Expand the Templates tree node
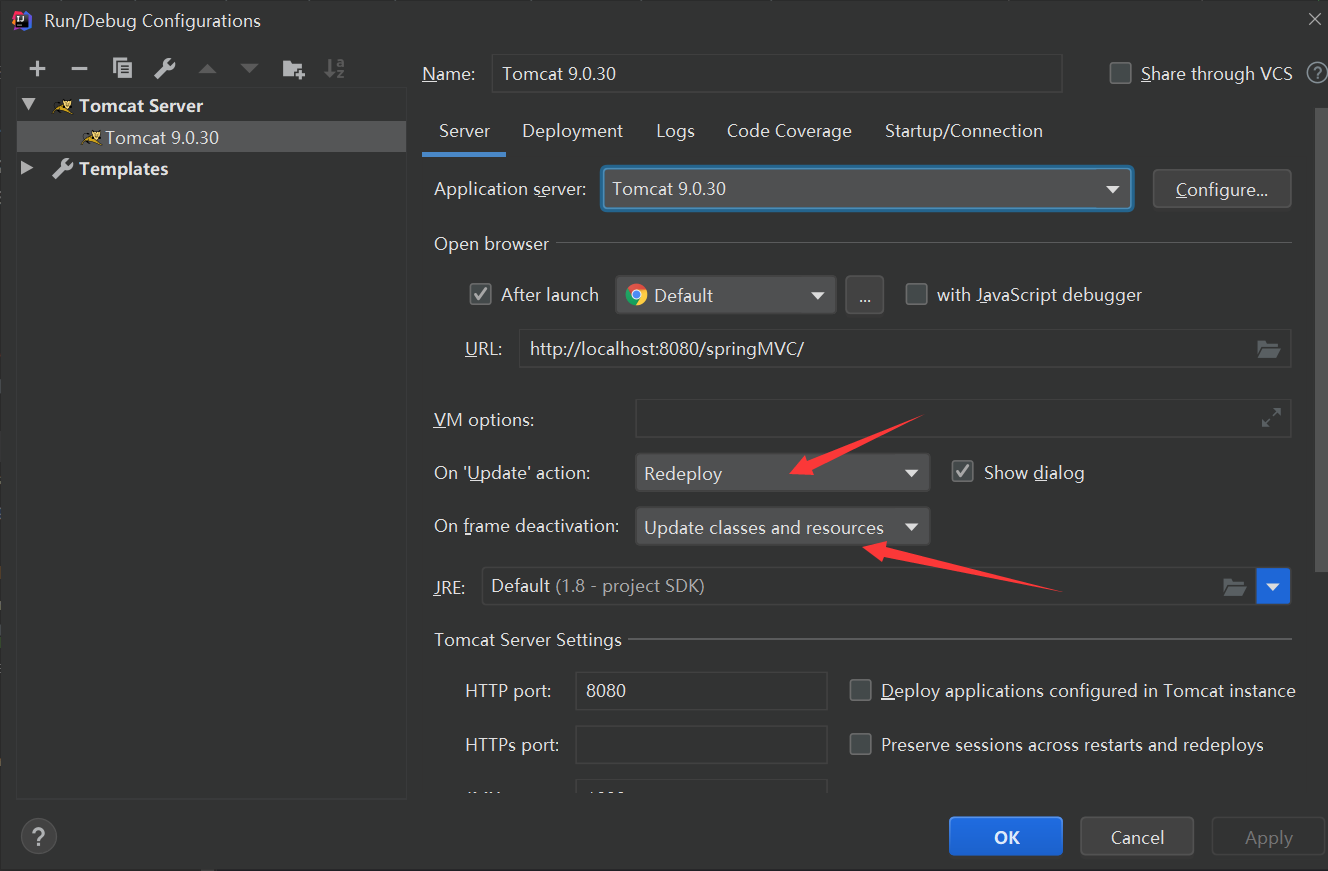The image size is (1328, 871). pyautogui.click(x=27, y=168)
